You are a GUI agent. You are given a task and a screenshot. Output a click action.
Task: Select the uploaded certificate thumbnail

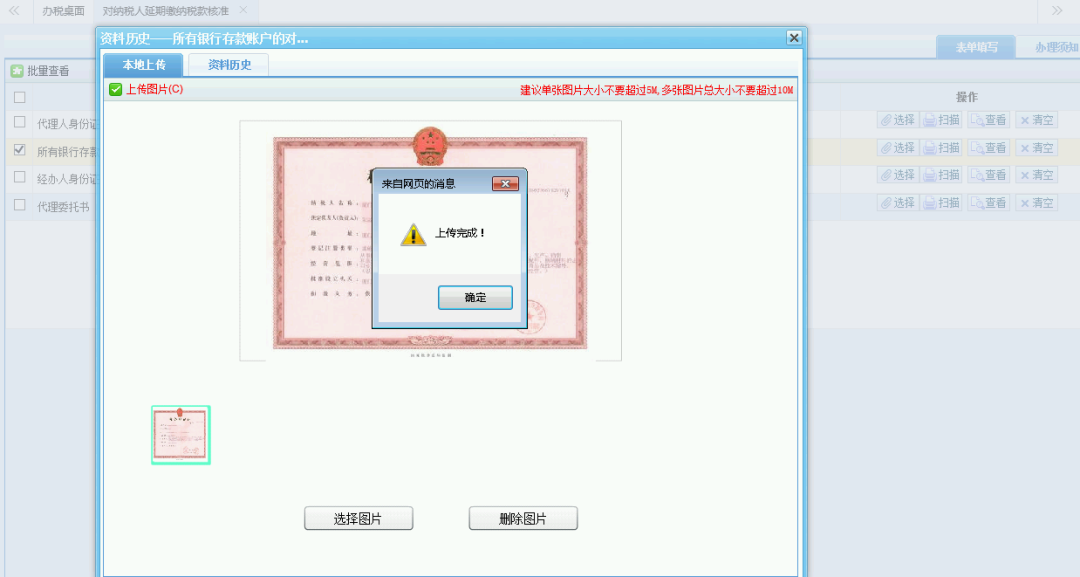(x=180, y=435)
